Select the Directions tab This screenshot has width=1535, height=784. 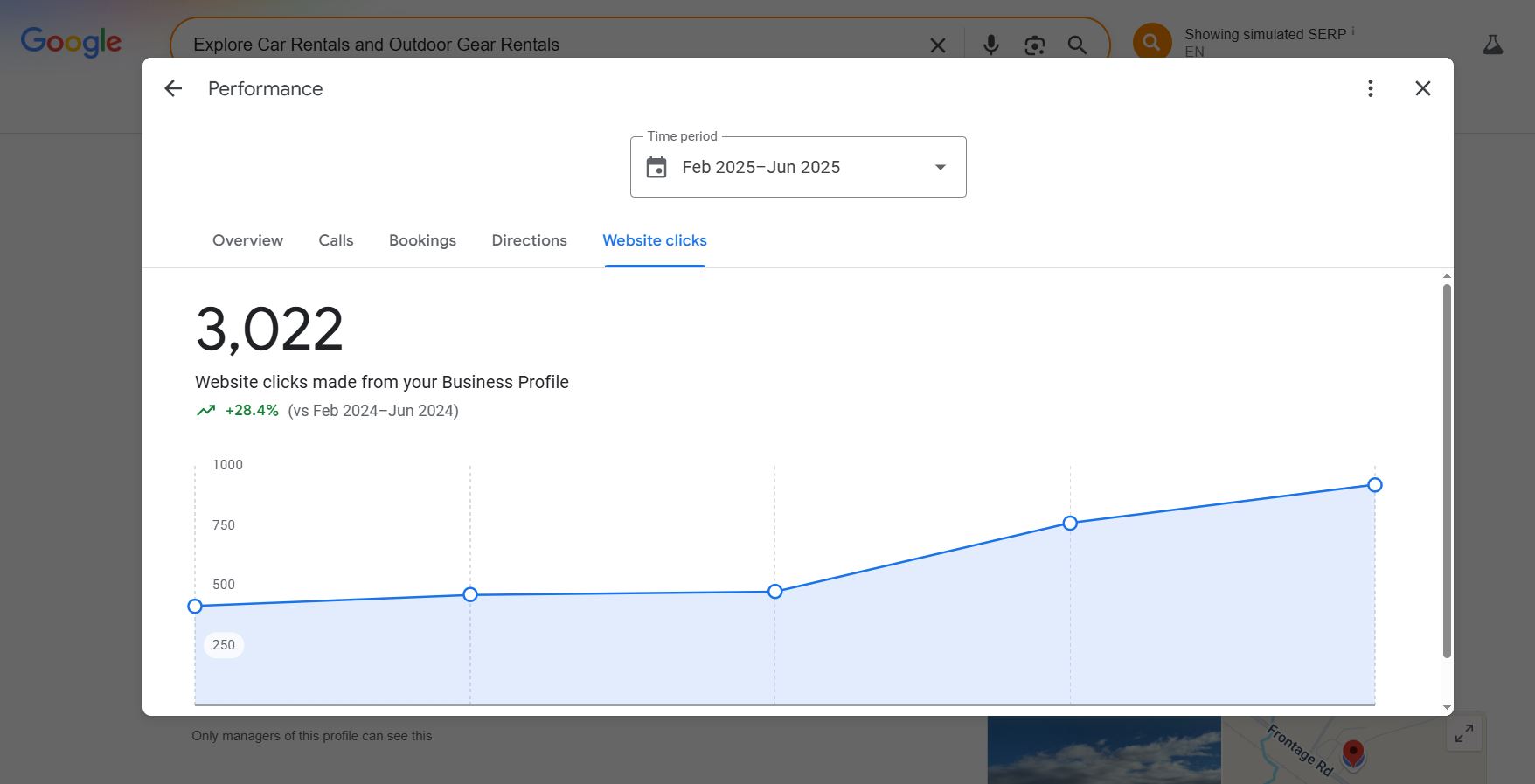click(529, 240)
